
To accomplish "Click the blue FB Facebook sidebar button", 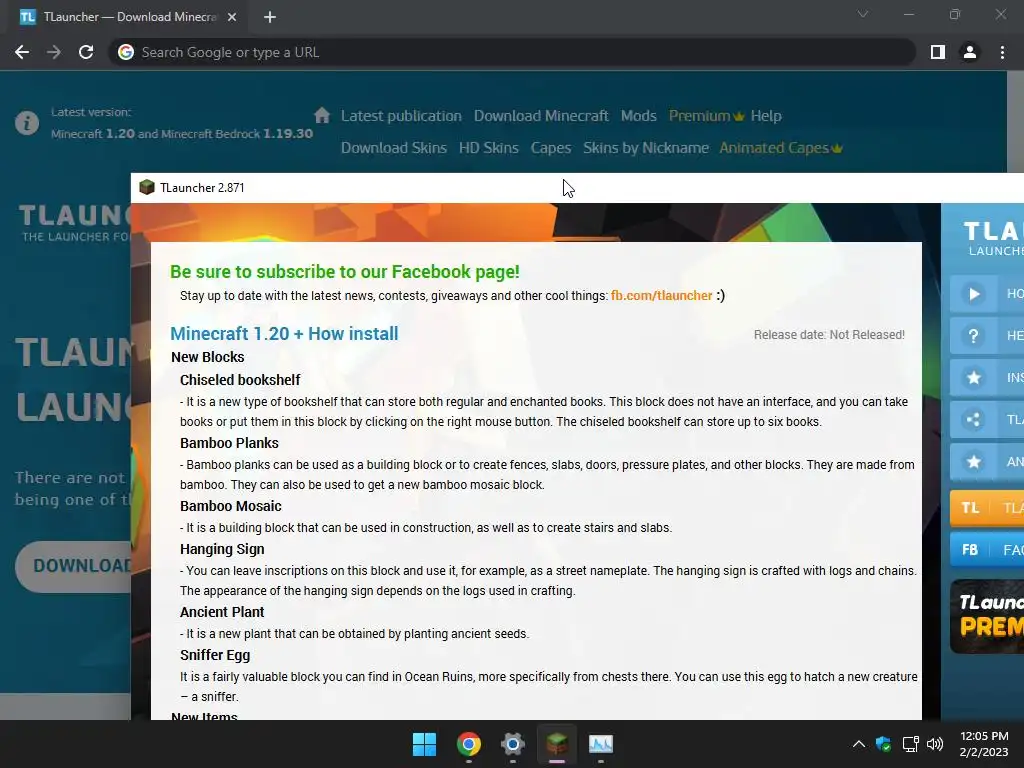I will tap(986, 550).
